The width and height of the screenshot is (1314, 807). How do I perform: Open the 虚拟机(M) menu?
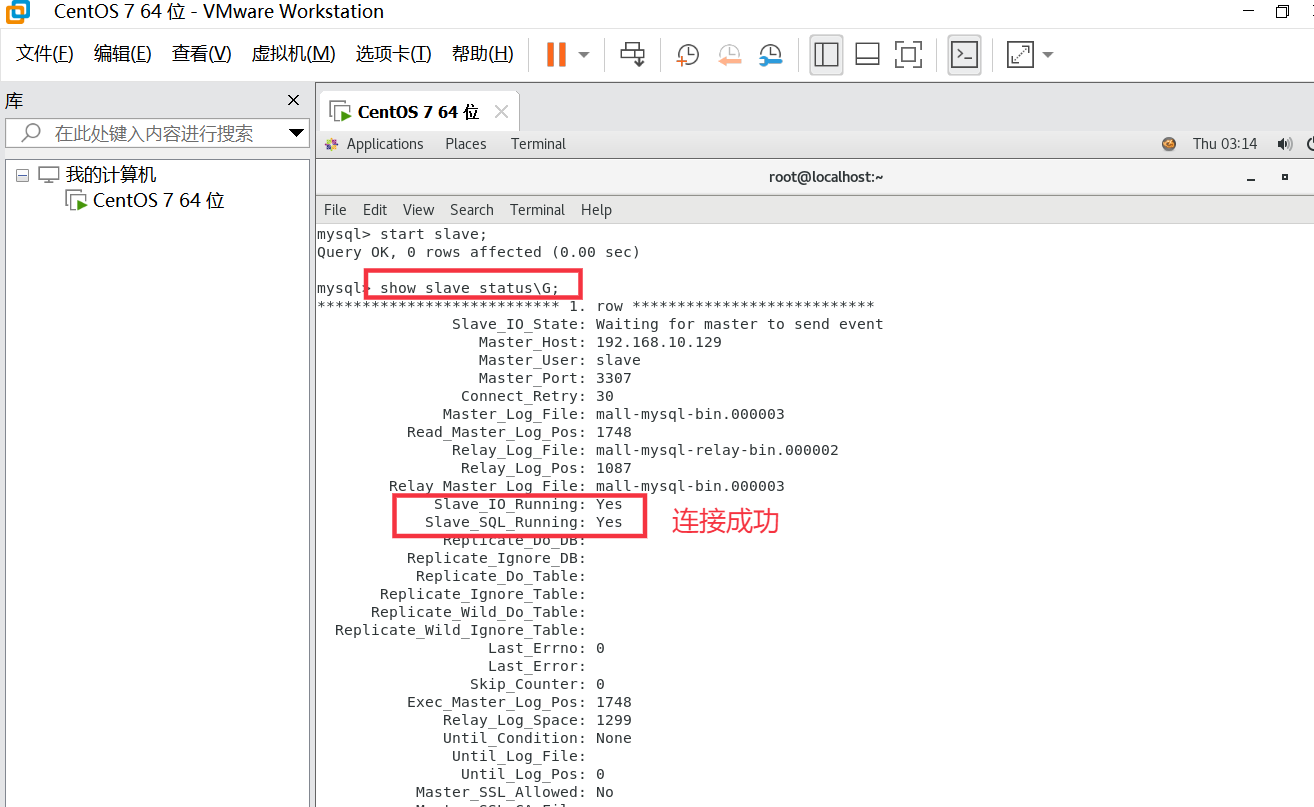292,53
